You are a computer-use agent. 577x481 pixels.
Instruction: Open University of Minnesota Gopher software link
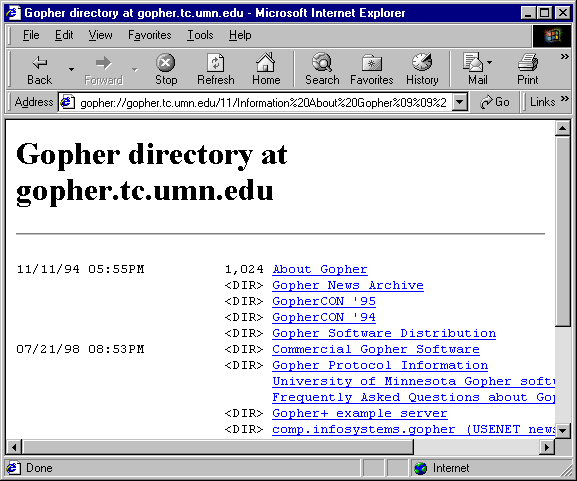(x=414, y=381)
